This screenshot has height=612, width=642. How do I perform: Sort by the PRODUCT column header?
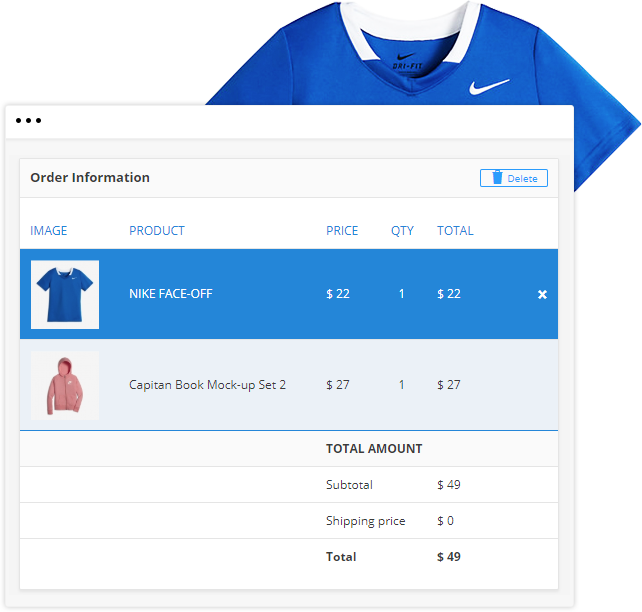coord(157,230)
